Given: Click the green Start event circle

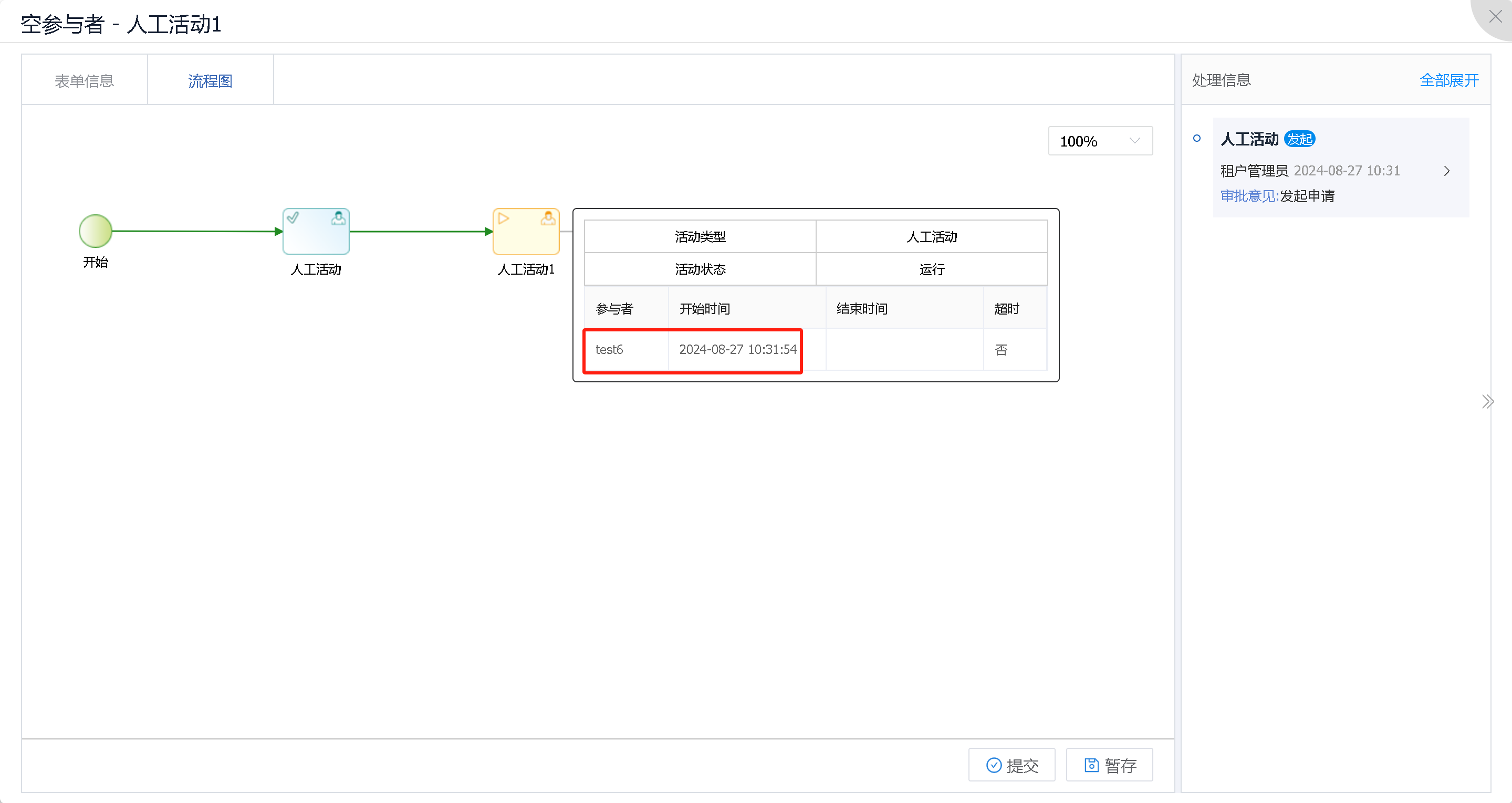Looking at the screenshot, I should pyautogui.click(x=95, y=231).
